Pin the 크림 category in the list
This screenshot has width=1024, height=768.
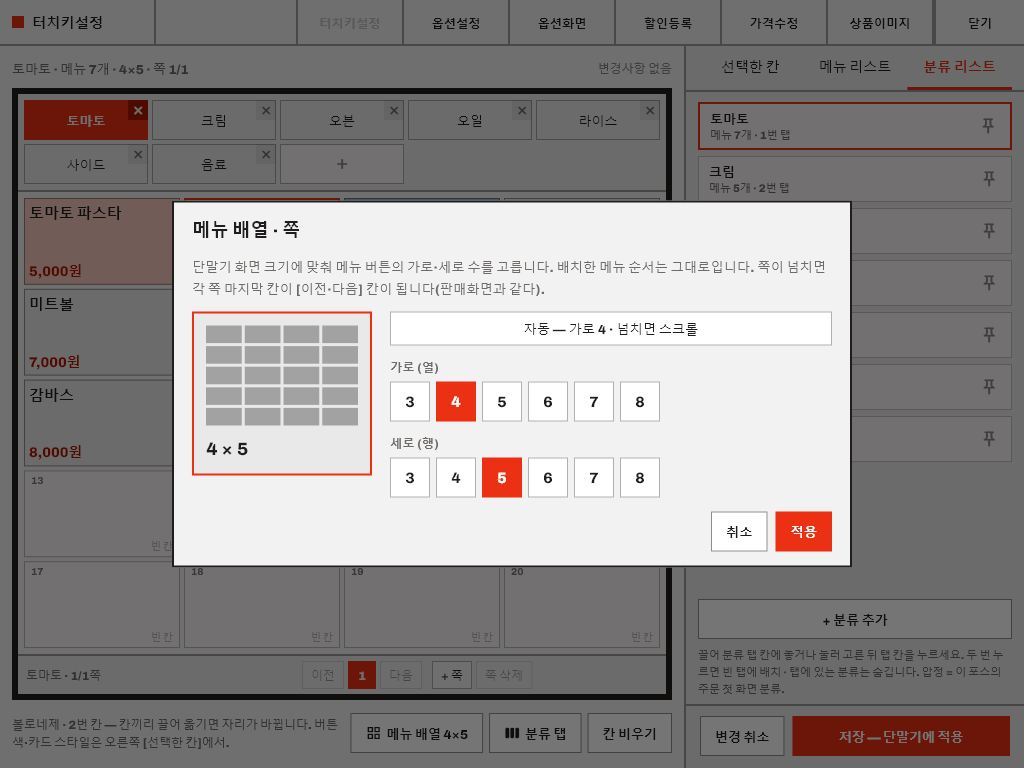(989, 178)
